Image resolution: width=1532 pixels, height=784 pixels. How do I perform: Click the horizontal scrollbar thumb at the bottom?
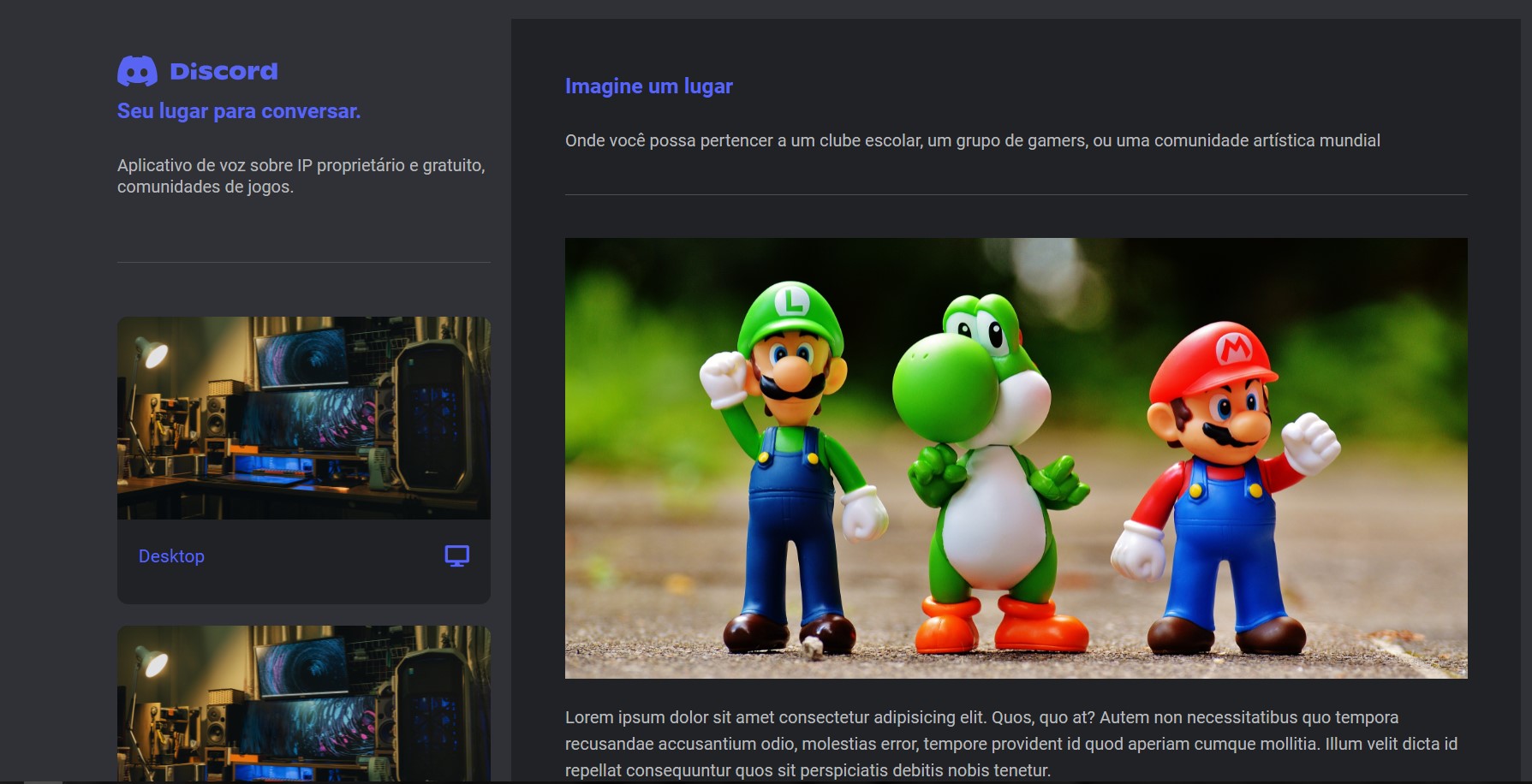tap(43, 781)
